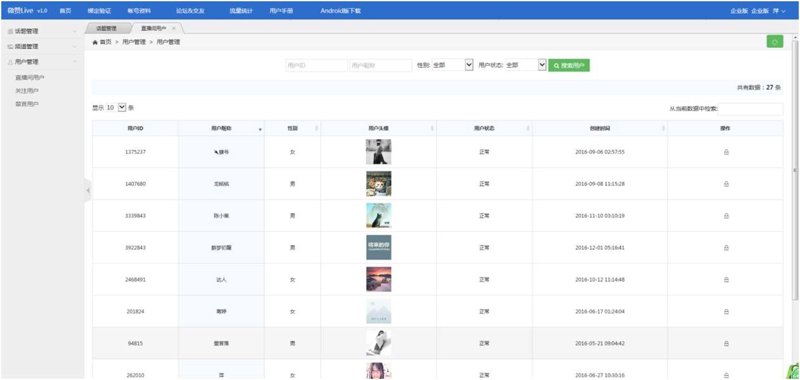Open 用户手册 in the top navigation
This screenshot has height=380, width=800.
[281, 11]
